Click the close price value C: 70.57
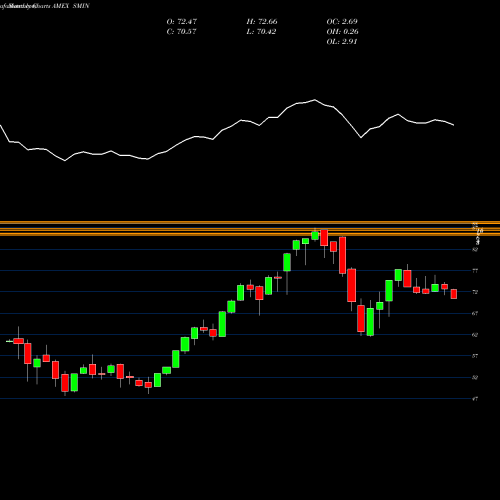Image resolution: width=500 pixels, height=500 pixels. click(x=181, y=32)
